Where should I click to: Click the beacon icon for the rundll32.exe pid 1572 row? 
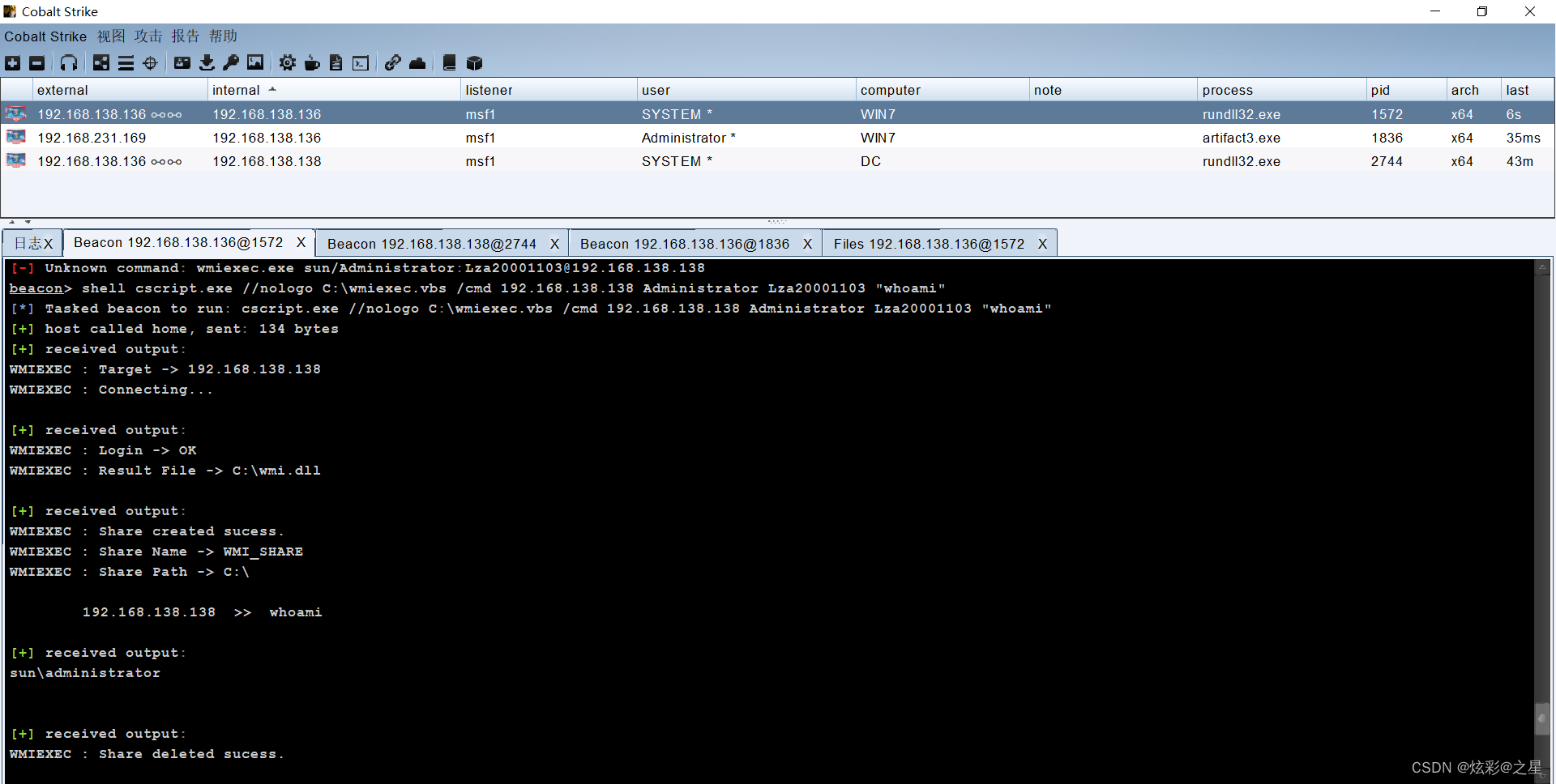[16, 113]
